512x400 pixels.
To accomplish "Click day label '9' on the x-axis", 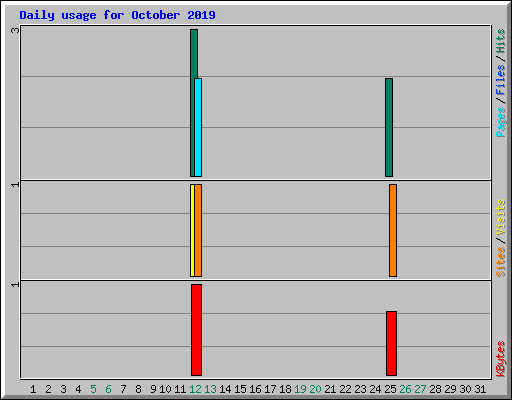I will coord(153,389).
